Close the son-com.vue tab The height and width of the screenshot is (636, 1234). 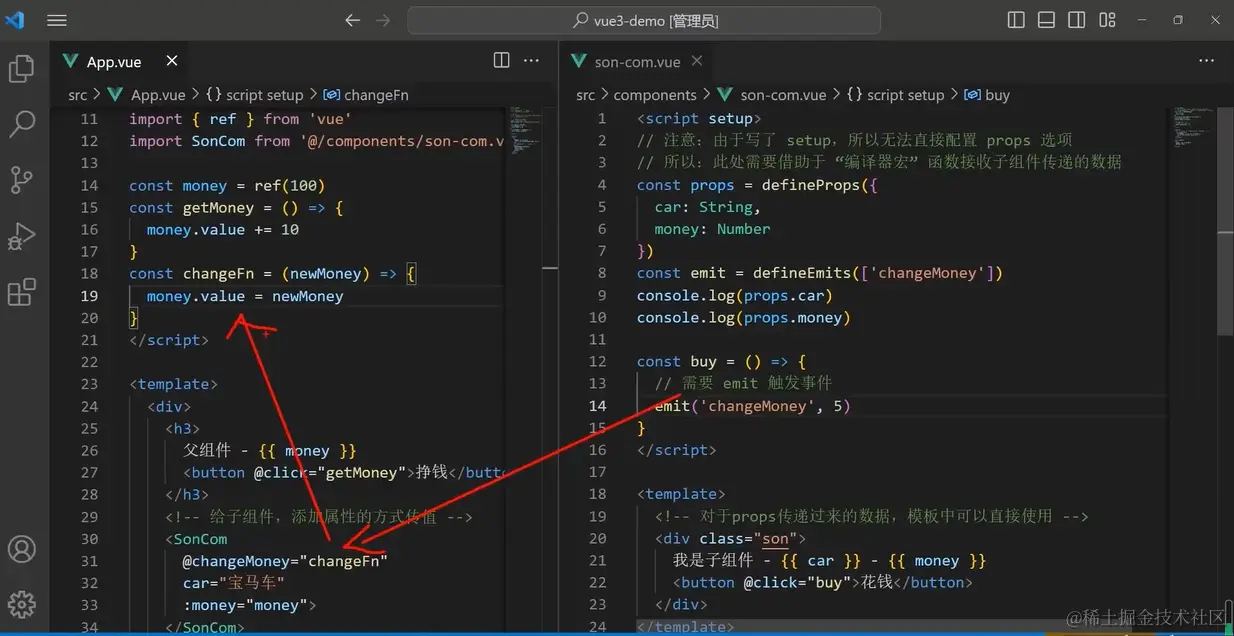(x=697, y=61)
